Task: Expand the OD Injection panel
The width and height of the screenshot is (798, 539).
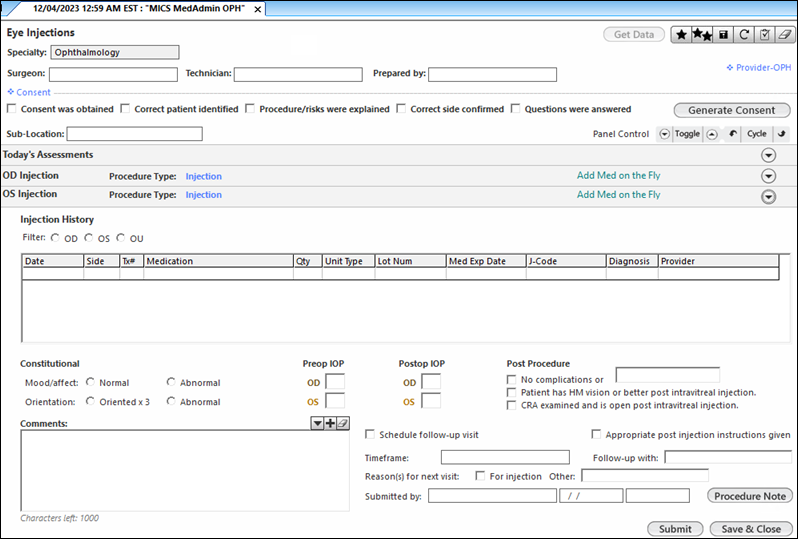Action: [768, 176]
